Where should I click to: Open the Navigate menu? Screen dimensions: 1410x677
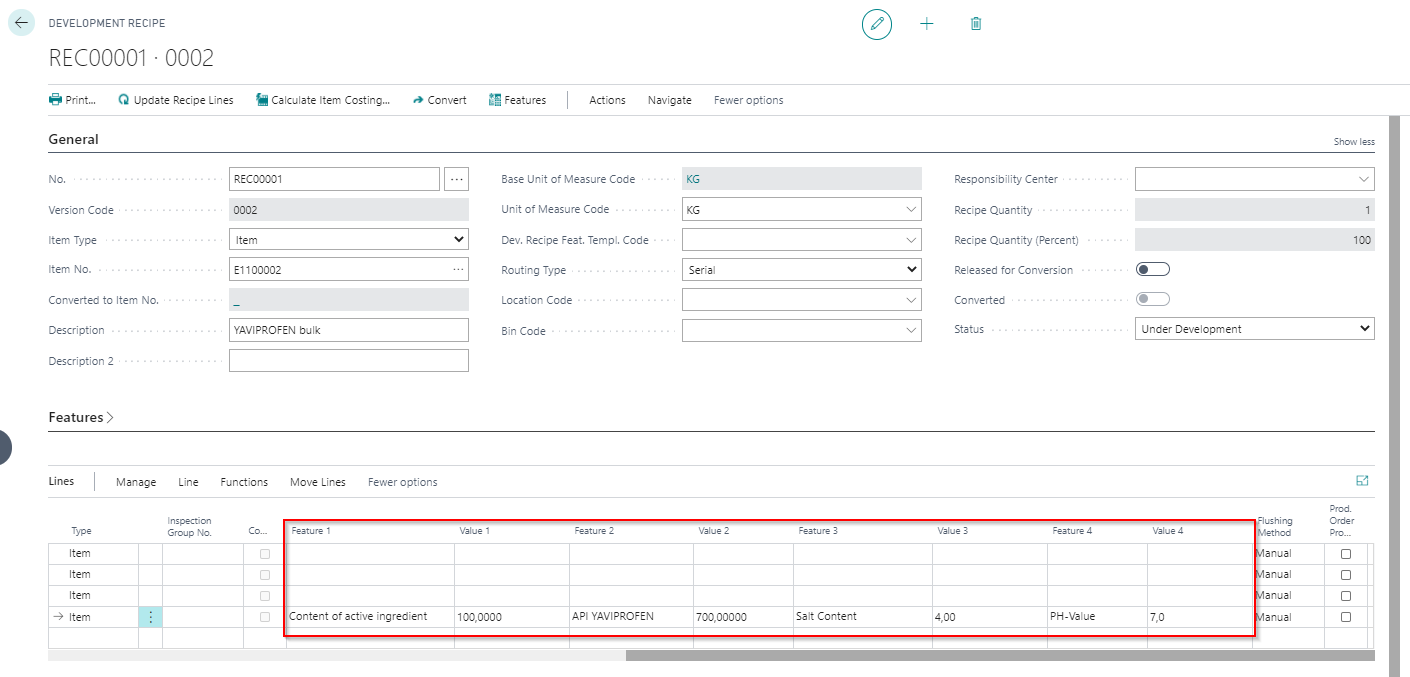[670, 100]
